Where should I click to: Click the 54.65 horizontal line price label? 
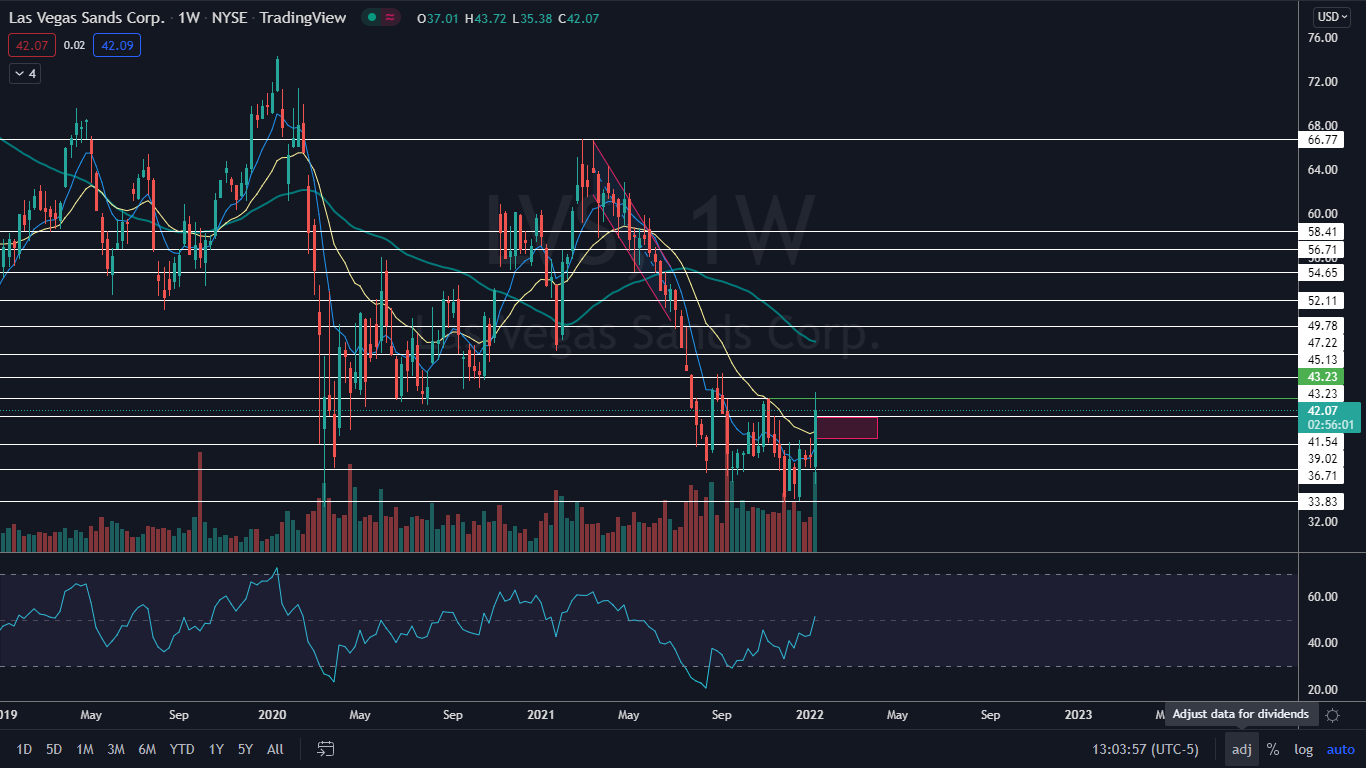1322,273
